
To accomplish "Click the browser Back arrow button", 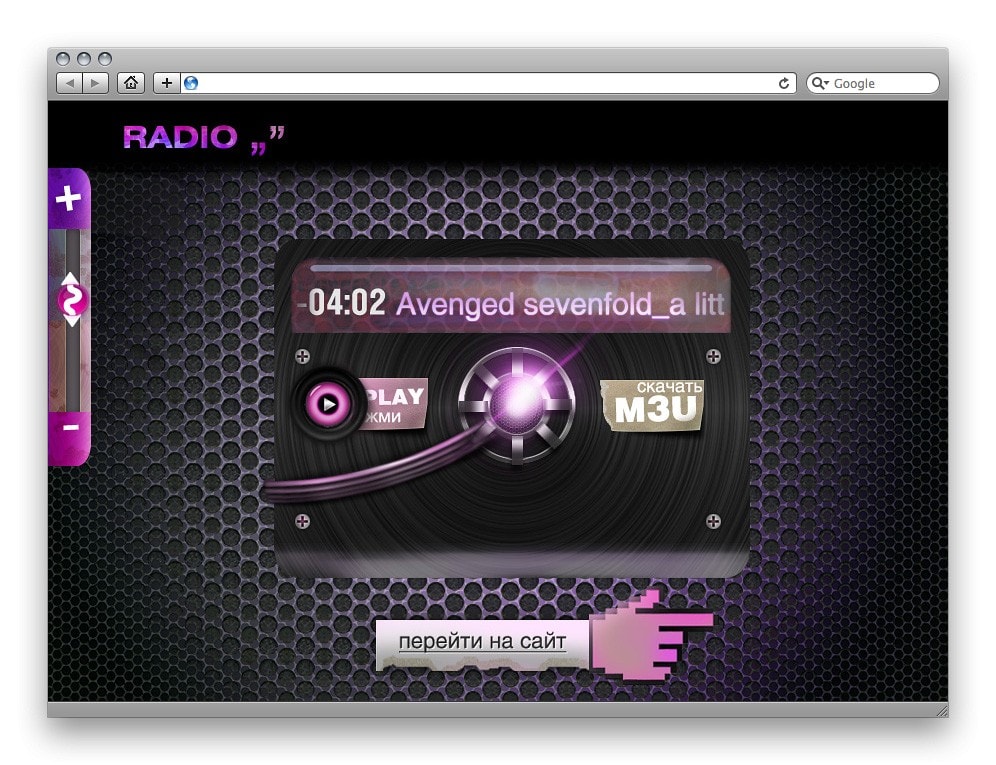I will pos(69,84).
